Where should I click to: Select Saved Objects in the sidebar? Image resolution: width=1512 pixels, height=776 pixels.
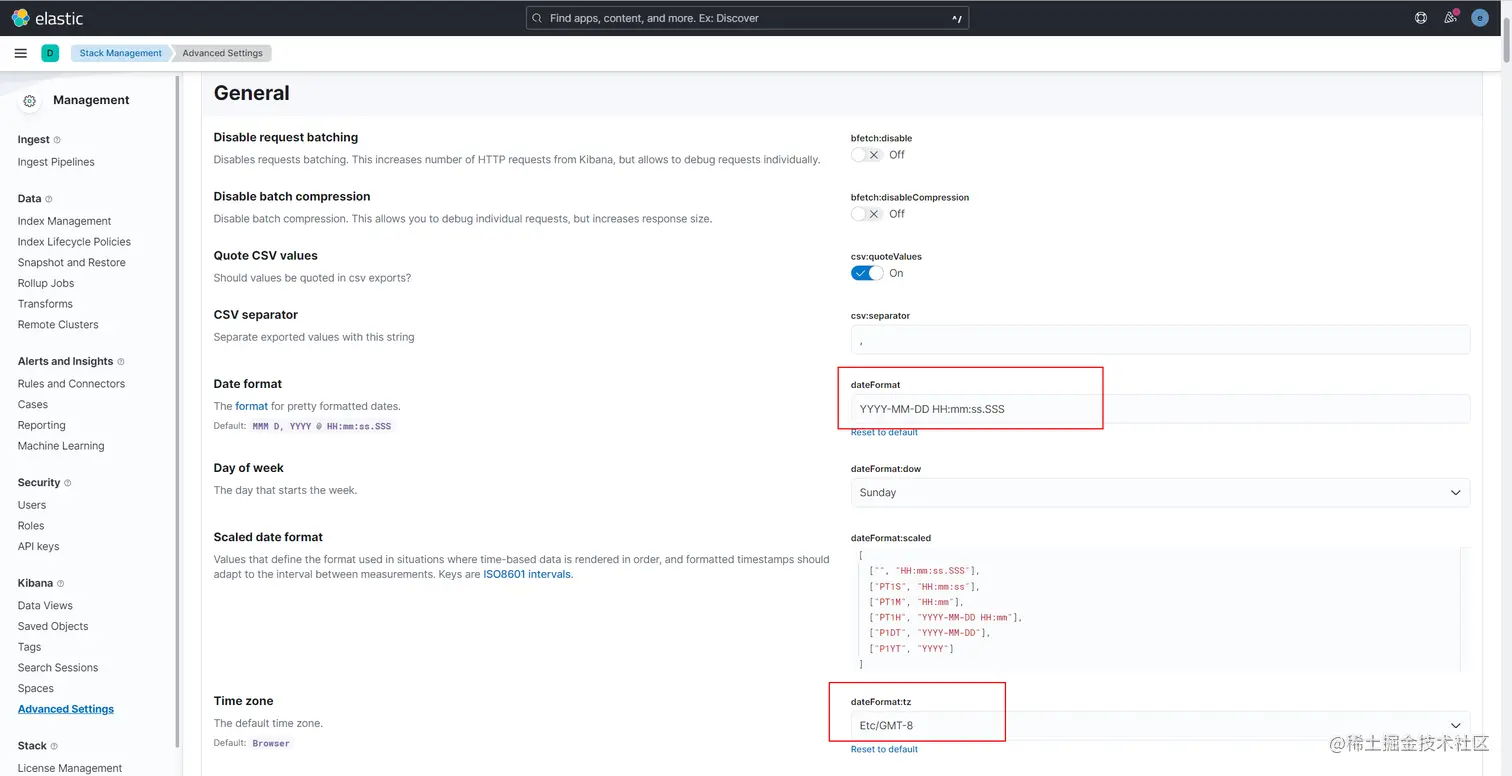pyautogui.click(x=53, y=626)
